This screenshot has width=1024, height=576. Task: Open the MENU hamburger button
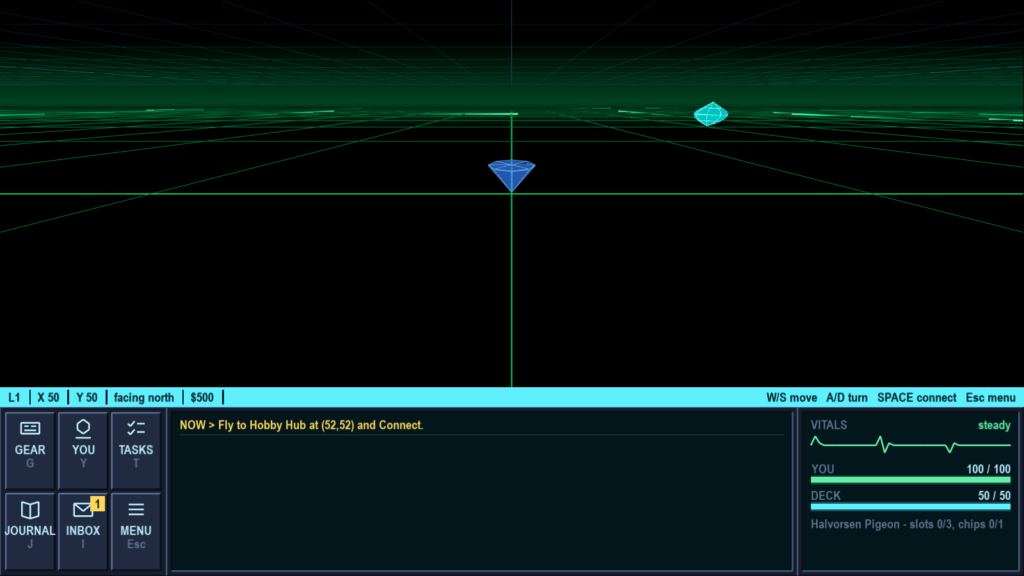tap(136, 531)
